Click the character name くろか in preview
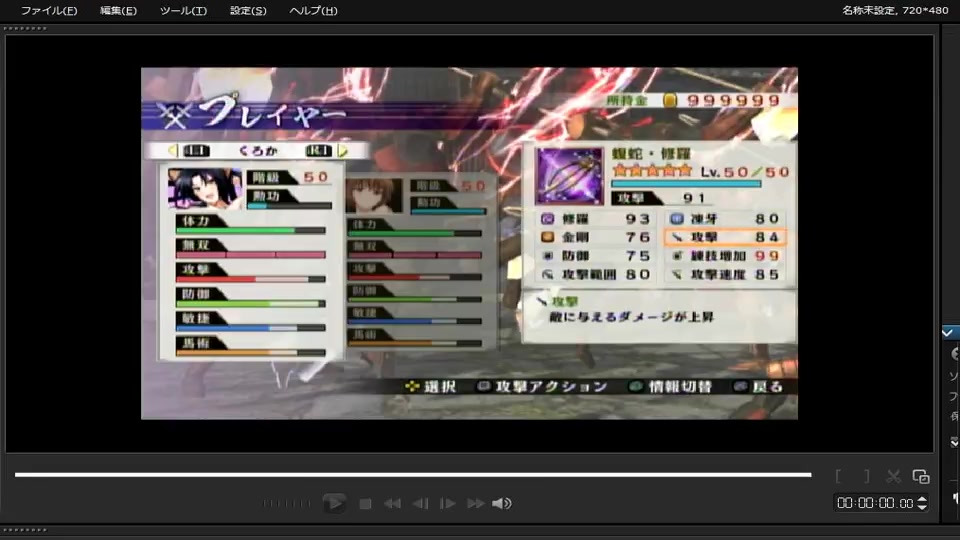Screen dimensions: 960x540 258,151
